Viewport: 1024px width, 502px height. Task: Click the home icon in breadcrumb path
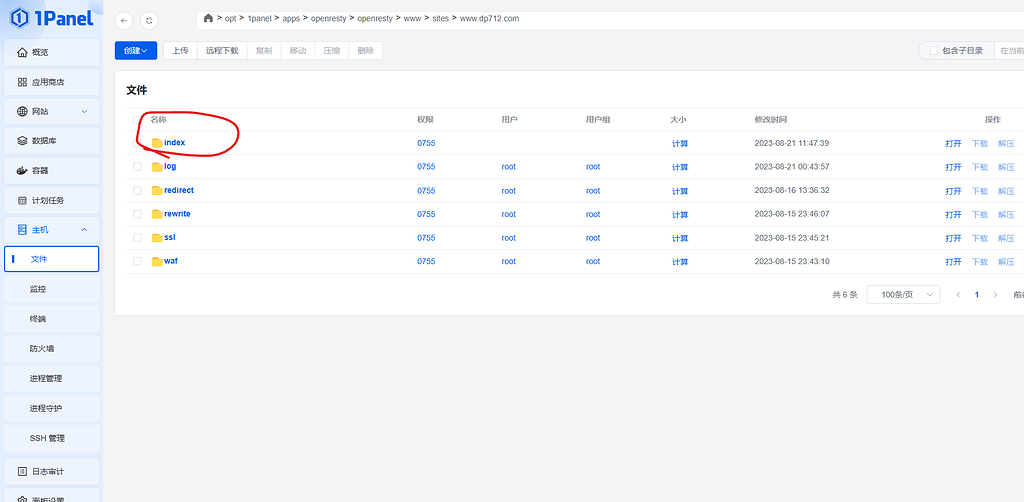coord(208,18)
